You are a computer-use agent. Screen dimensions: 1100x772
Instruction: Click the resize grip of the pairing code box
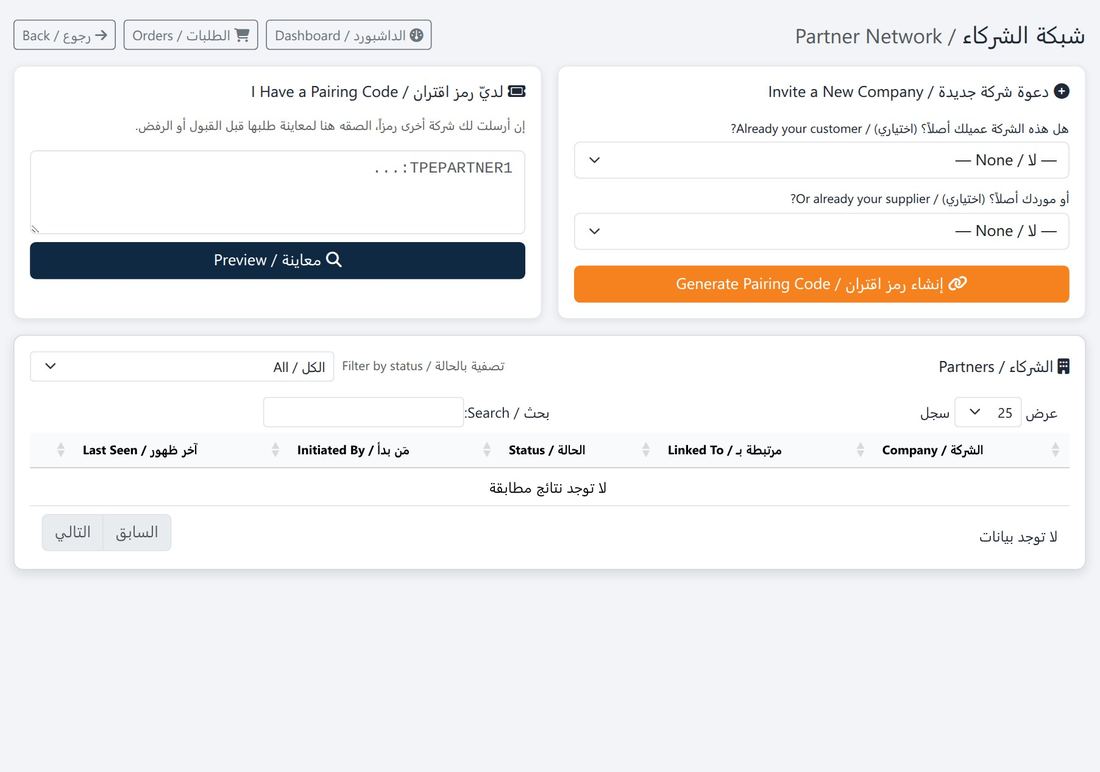click(x=35, y=229)
